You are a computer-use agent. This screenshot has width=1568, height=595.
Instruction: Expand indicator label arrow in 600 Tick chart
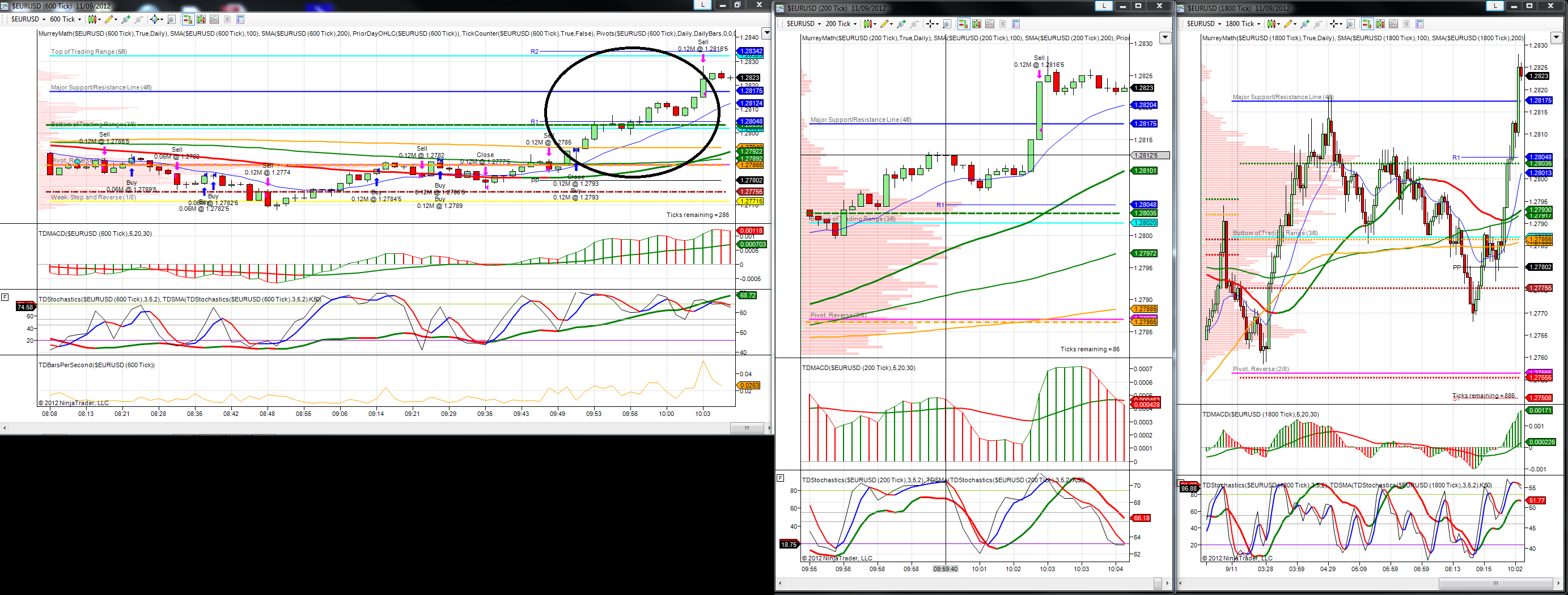pyautogui.click(x=767, y=33)
